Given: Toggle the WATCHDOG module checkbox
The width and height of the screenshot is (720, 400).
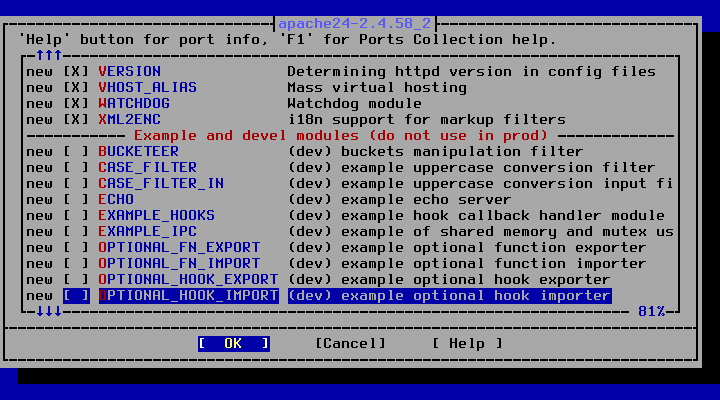Looking at the screenshot, I should [x=76, y=104].
